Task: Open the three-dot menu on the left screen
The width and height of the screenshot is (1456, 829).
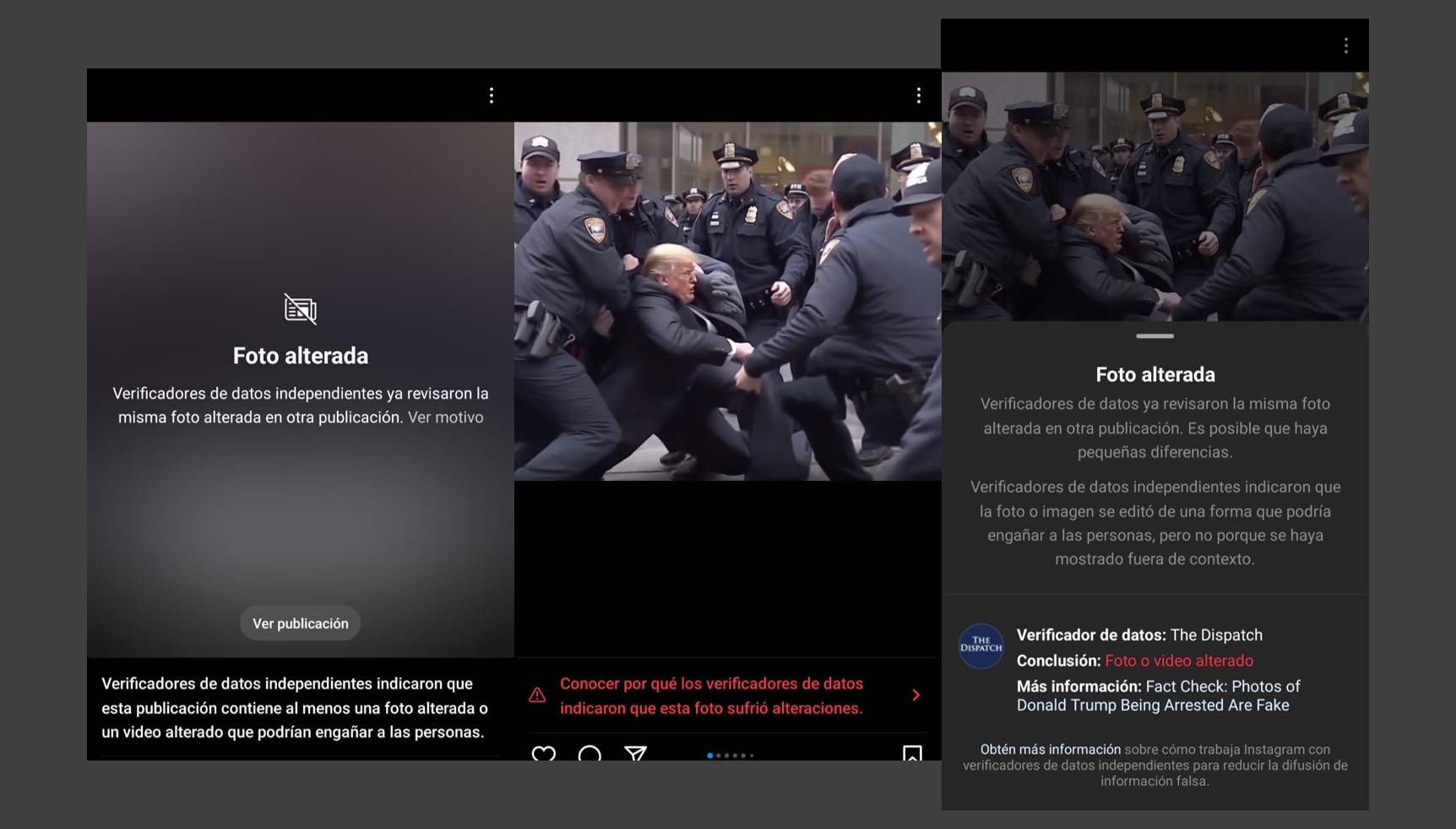Action: click(x=491, y=95)
